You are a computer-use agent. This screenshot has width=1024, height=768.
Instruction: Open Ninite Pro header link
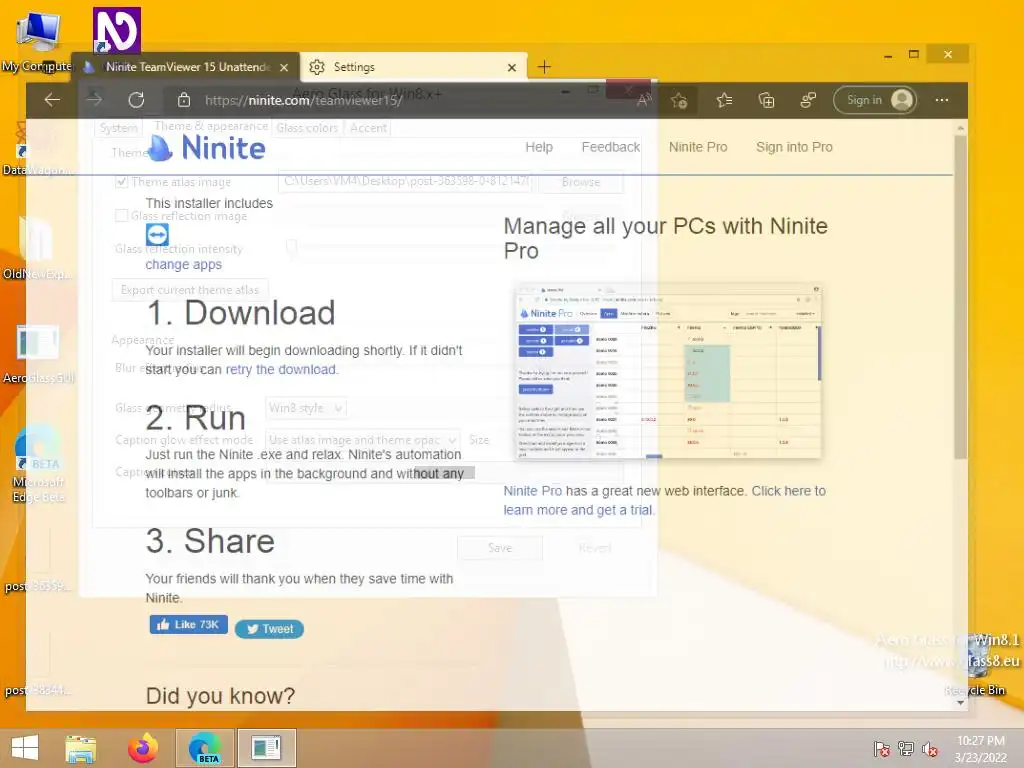(x=697, y=147)
